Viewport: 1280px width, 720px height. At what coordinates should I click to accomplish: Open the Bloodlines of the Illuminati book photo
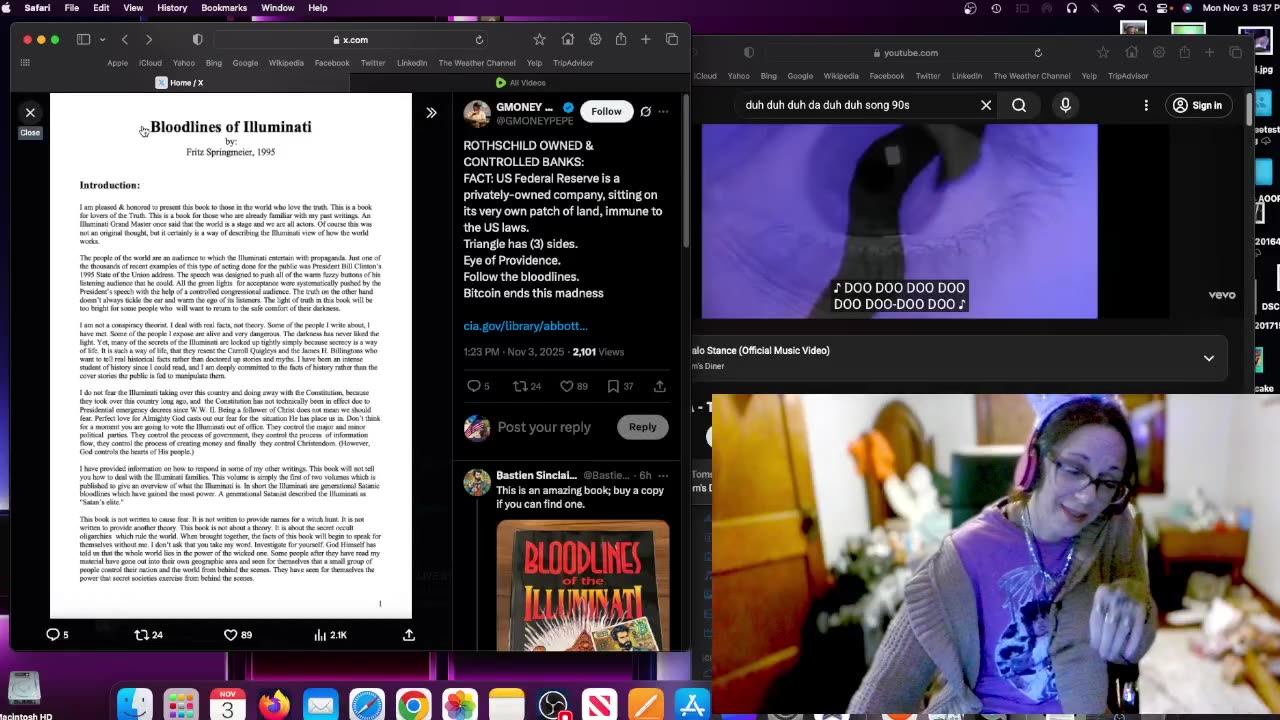(583, 586)
